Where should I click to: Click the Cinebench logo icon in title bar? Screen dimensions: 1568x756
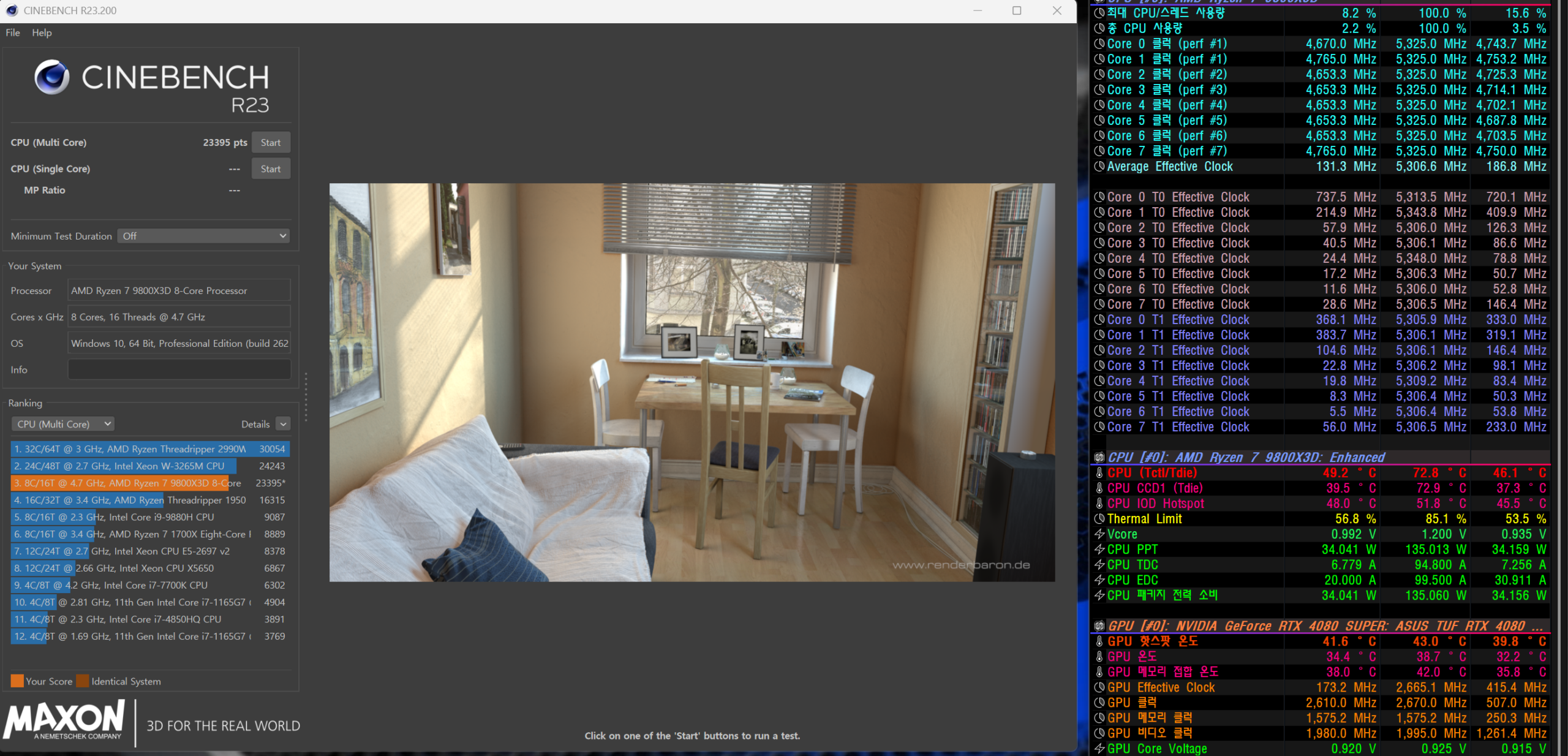tap(11, 10)
